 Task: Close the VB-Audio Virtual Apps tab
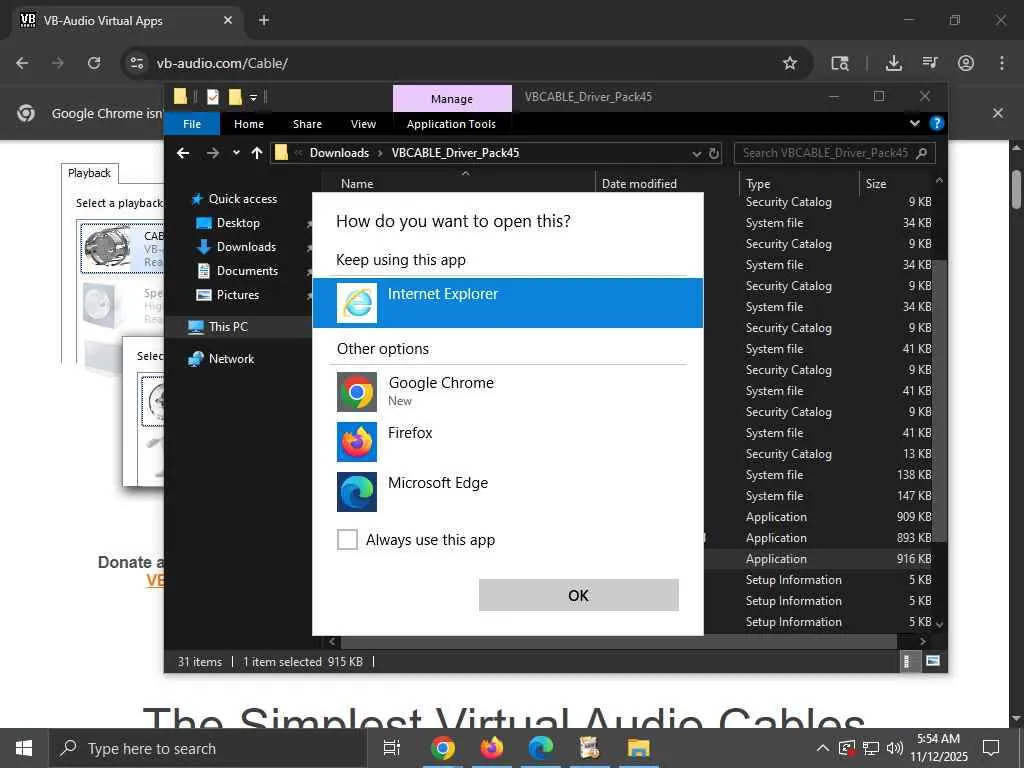click(228, 20)
